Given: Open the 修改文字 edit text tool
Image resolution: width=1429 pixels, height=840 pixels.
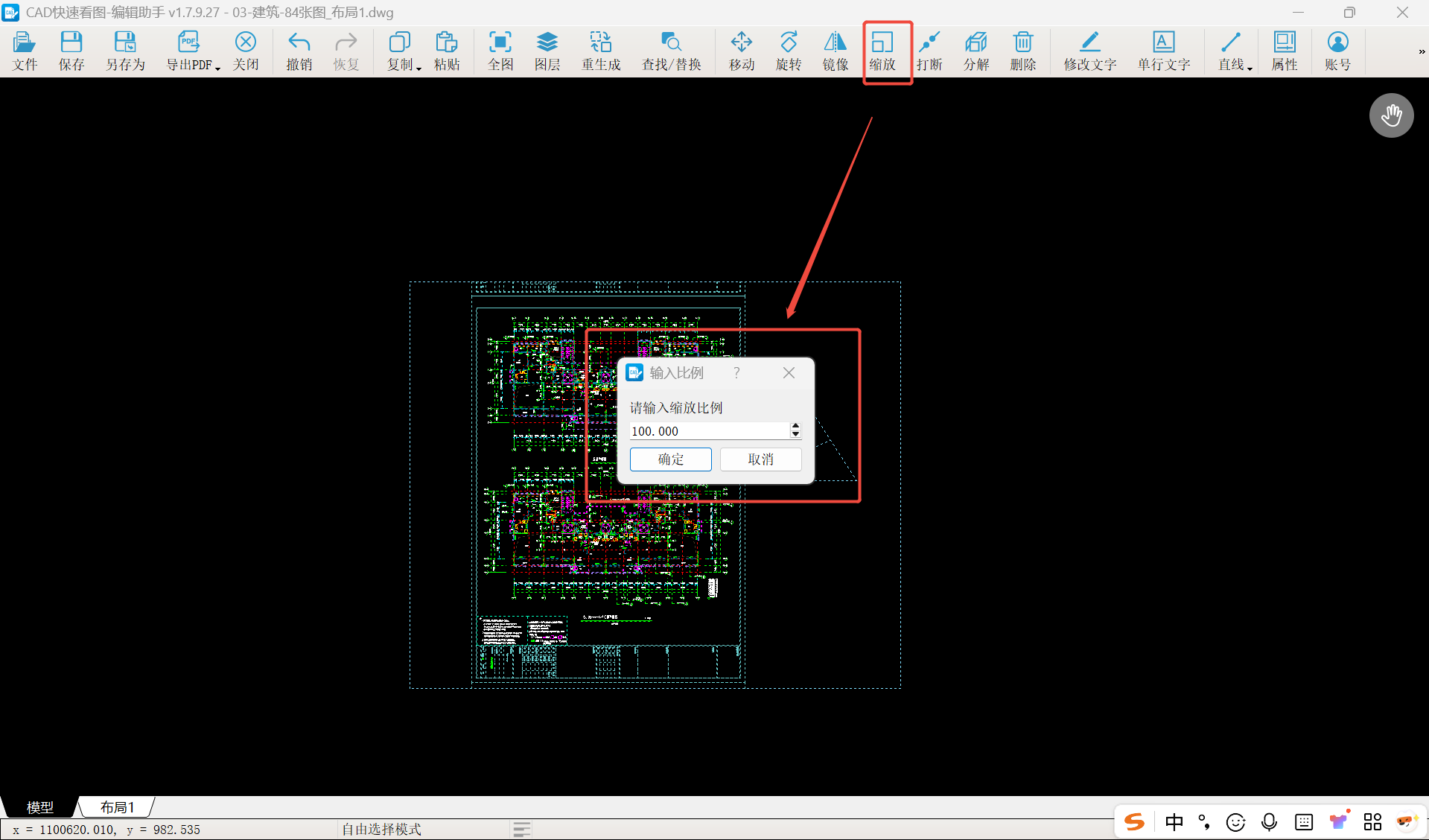Looking at the screenshot, I should point(1090,51).
